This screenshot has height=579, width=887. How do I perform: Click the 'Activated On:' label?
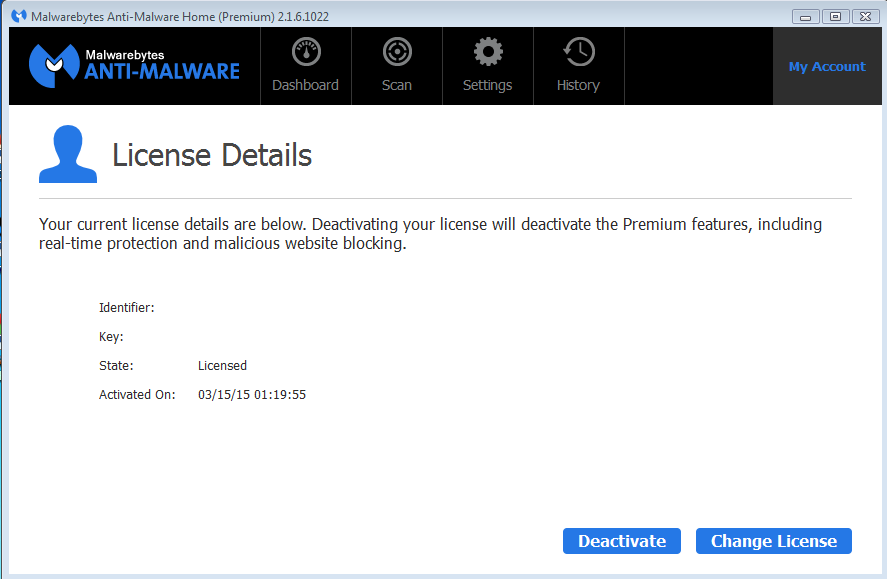coord(137,395)
